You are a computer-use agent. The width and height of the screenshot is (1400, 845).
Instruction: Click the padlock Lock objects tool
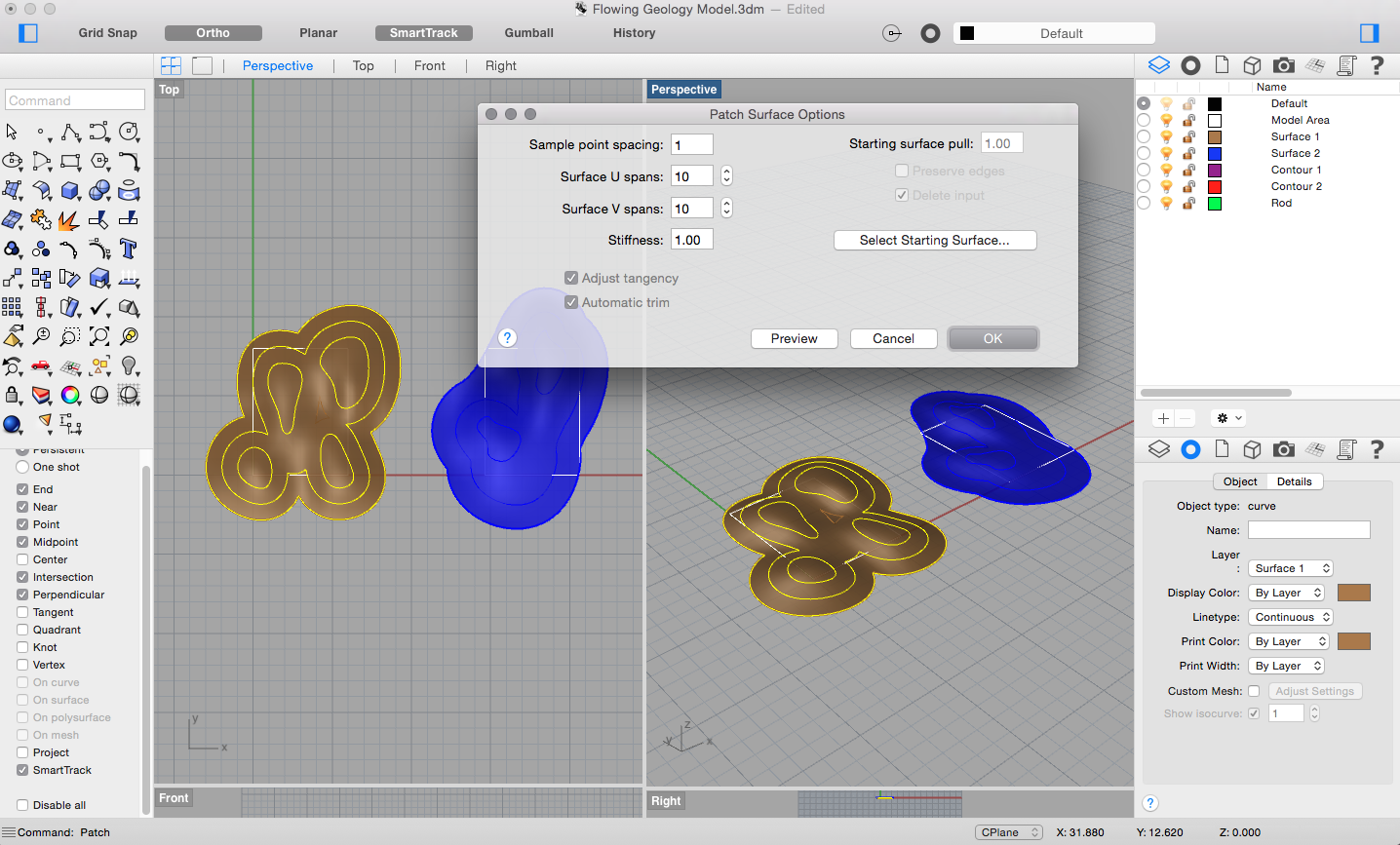point(12,395)
